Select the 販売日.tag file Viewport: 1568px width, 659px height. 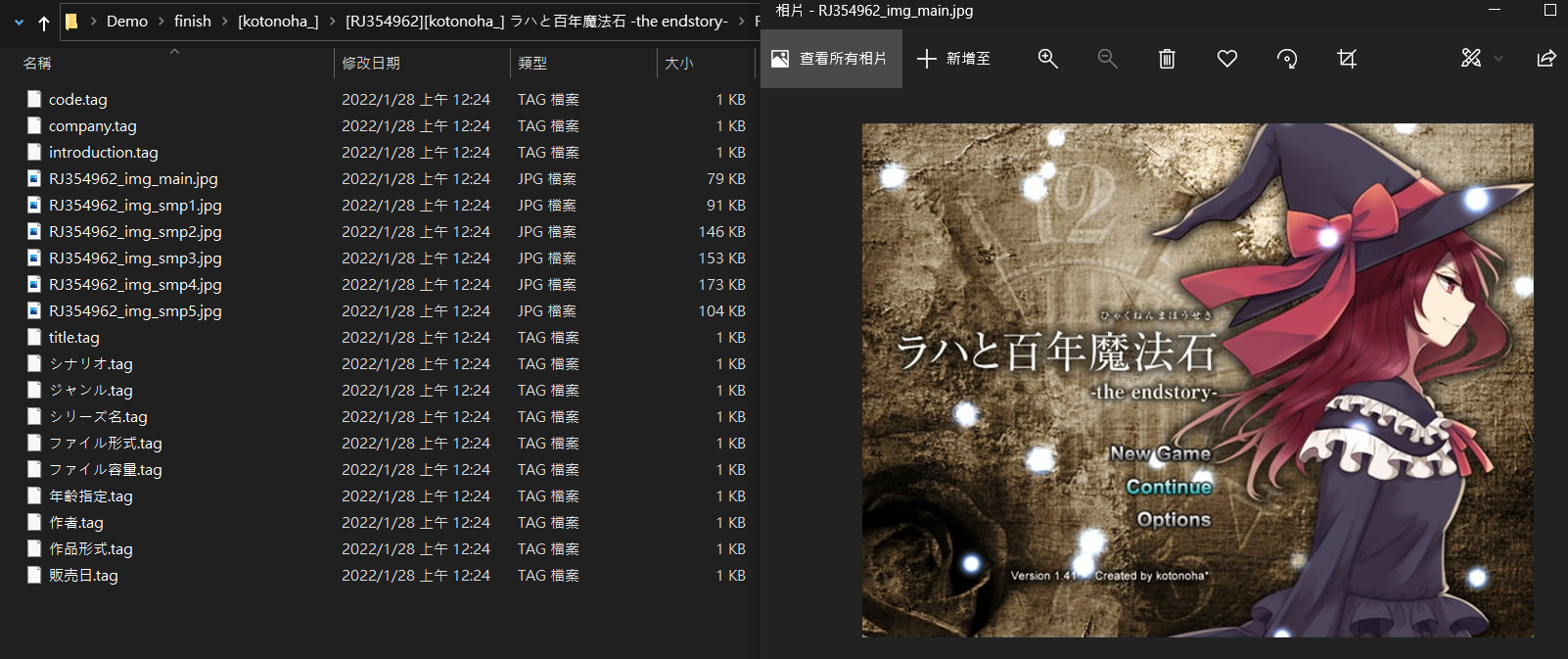point(83,575)
